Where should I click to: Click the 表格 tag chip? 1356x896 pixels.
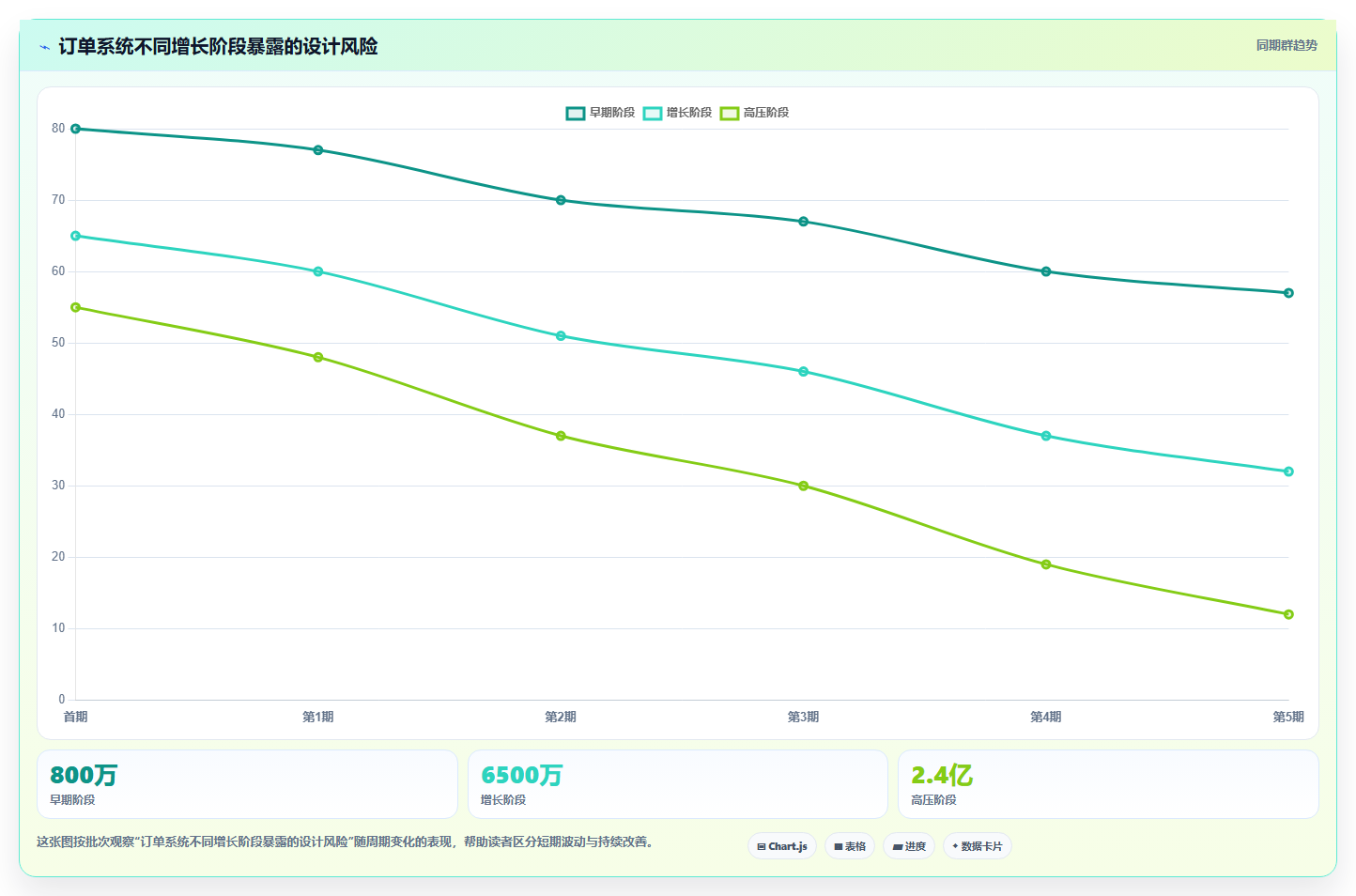(850, 846)
